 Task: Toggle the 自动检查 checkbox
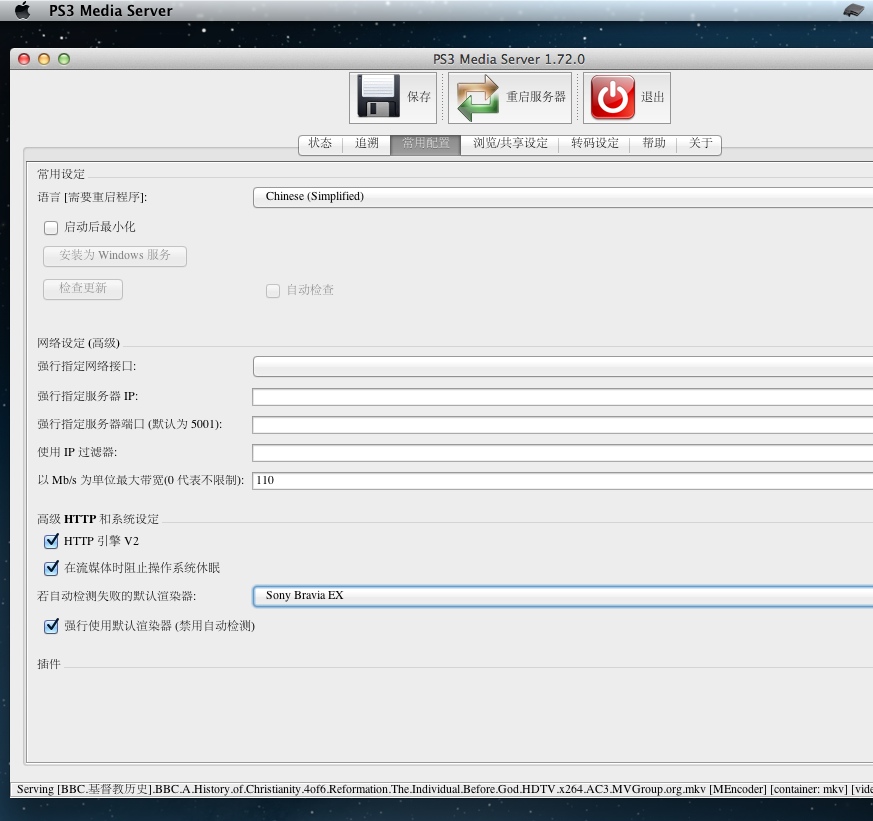point(273,291)
